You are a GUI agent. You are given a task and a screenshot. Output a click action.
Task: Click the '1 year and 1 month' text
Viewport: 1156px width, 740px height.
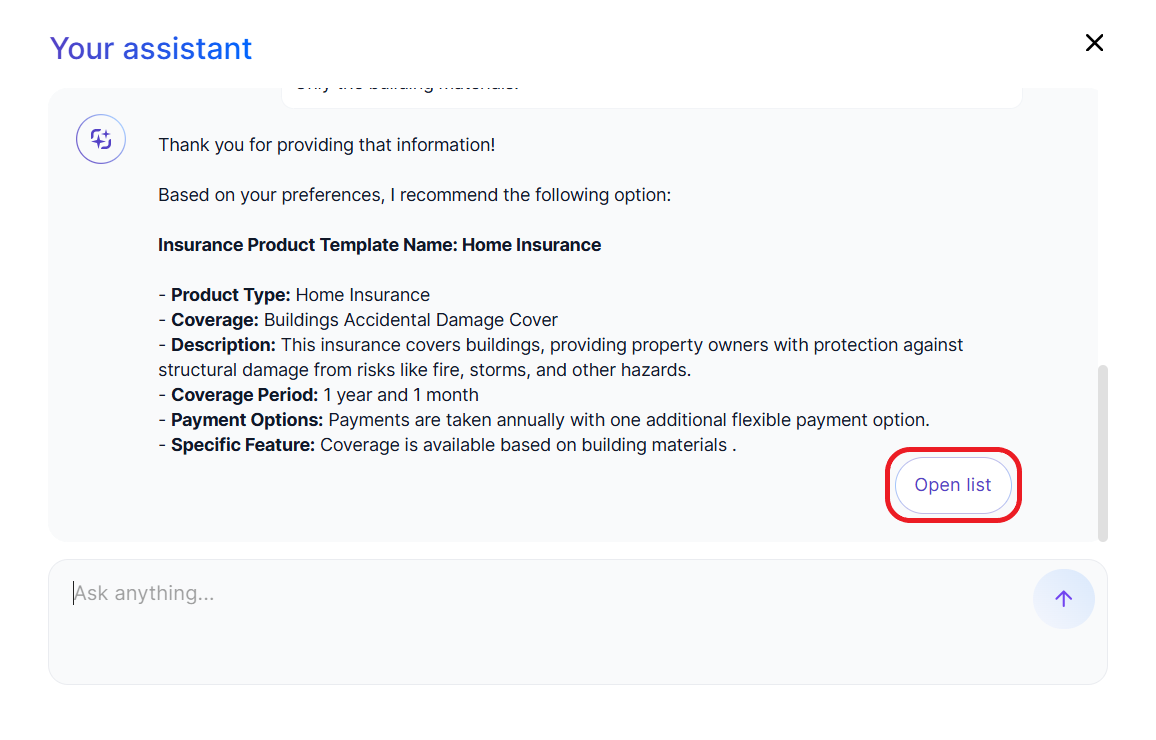point(401,395)
